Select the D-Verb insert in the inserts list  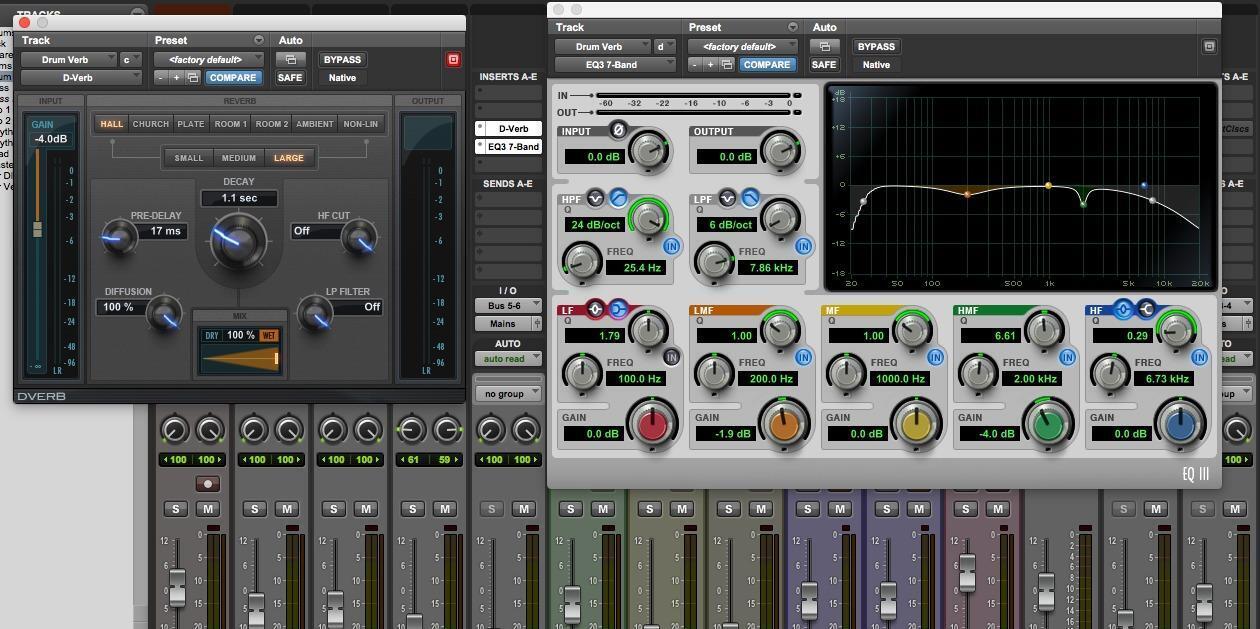click(513, 128)
